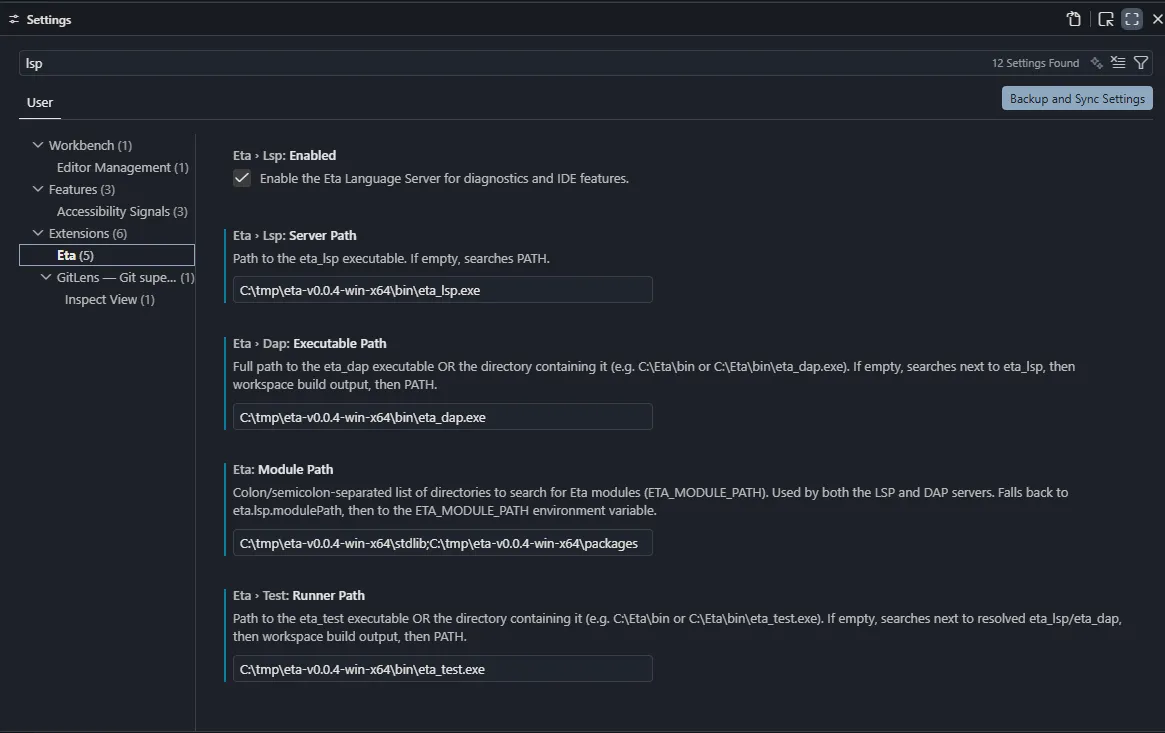
Task: Uncheck Eta Lsp Enabled checkbox
Action: [x=241, y=178]
